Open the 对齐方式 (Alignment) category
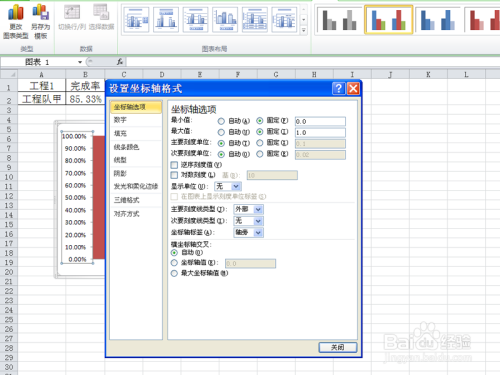 click(136, 214)
